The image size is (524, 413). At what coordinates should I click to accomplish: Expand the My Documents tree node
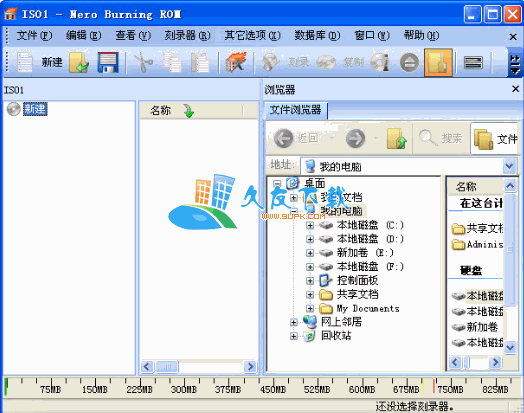pyautogui.click(x=310, y=308)
